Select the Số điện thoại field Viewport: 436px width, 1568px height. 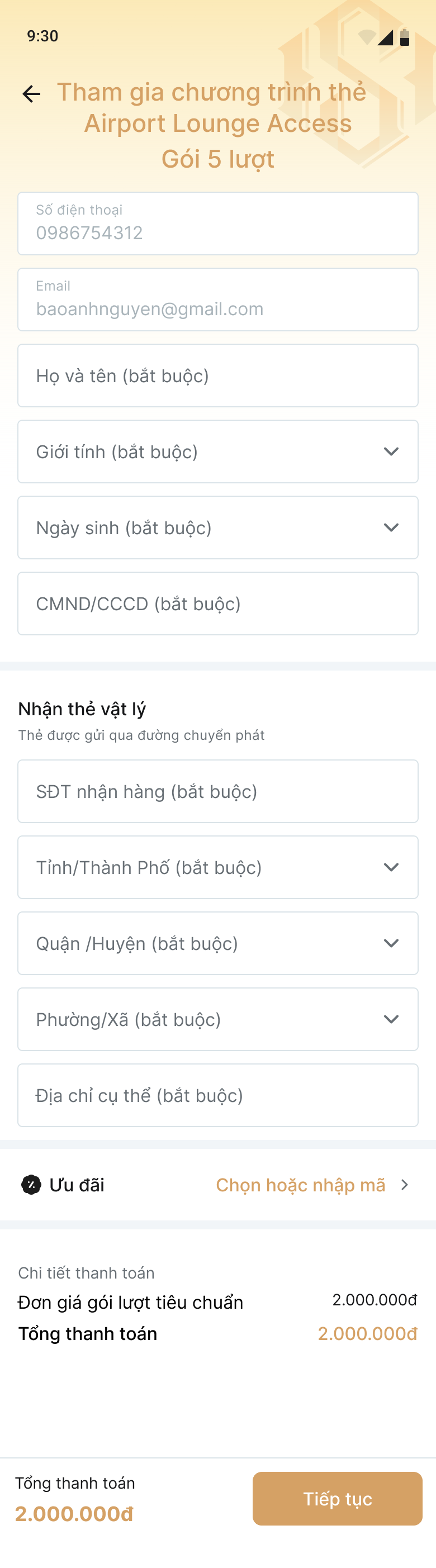(x=218, y=224)
